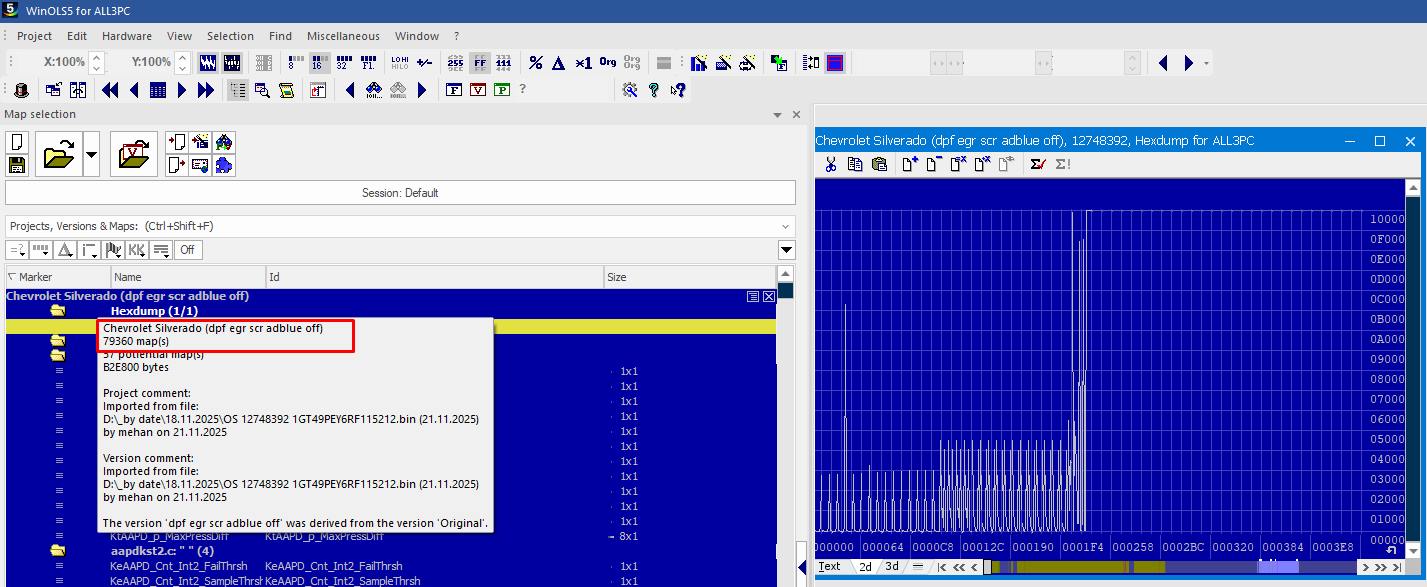Open version folder with V icon
The image size is (1427, 587).
click(134, 154)
